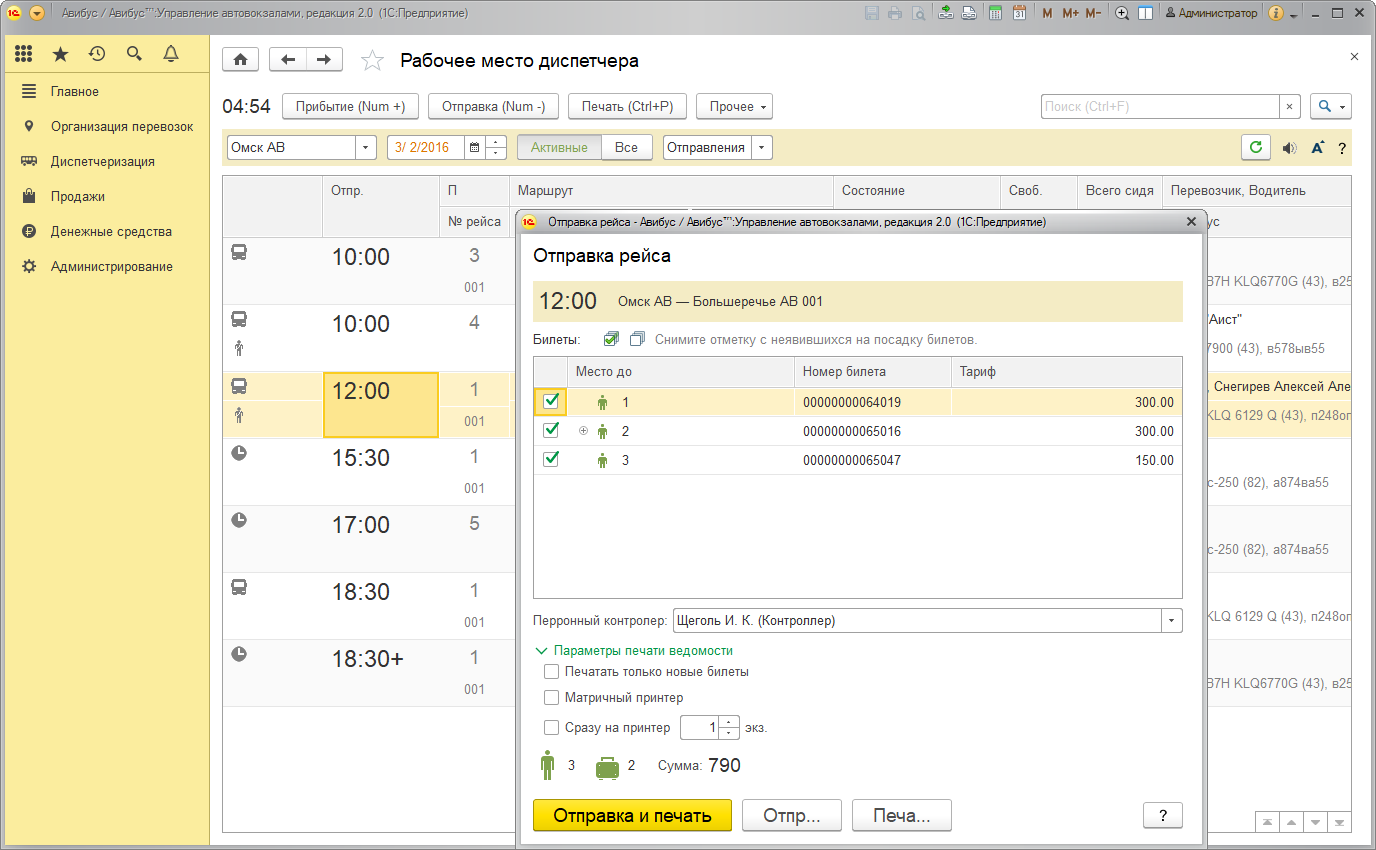The image size is (1376, 850).
Task: Toggle the sound speaker icon
Action: coord(1289,148)
